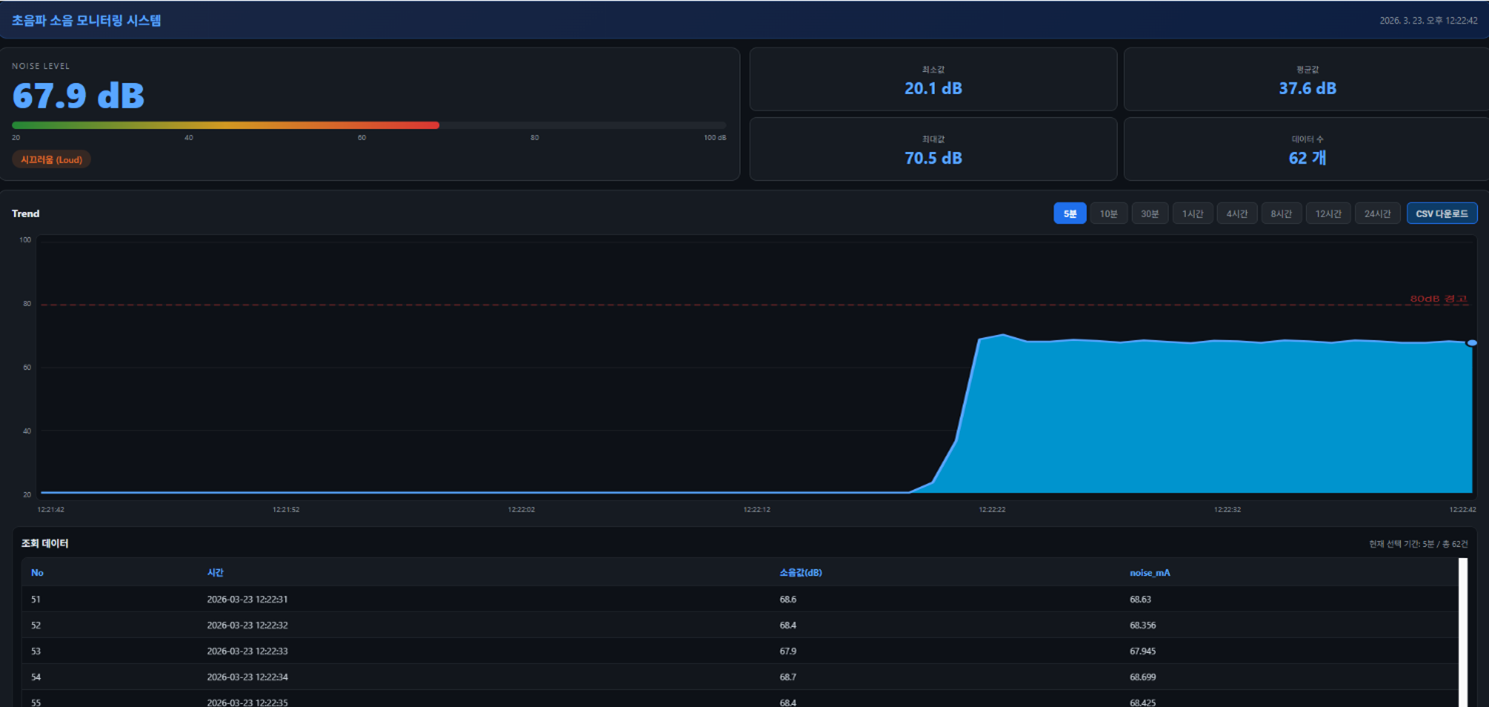The height and width of the screenshot is (707, 1489).
Task: Select the 최대값 70.5 dB card
Action: 932,149
